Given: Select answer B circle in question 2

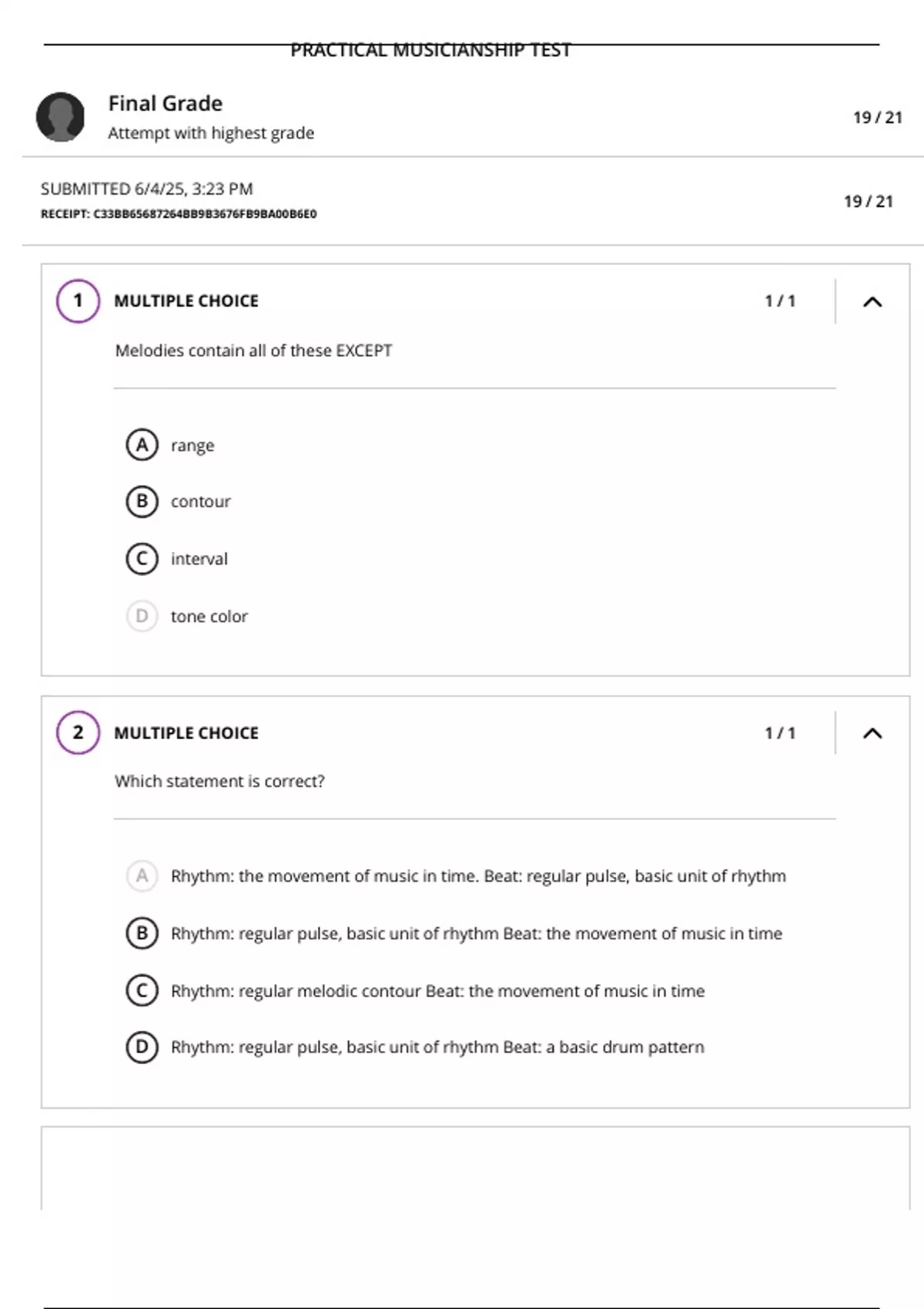Looking at the screenshot, I should pos(142,933).
